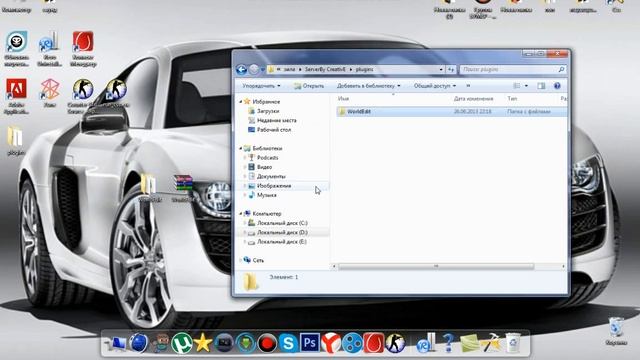Select Локальный диск (E:)
Image resolution: width=640 pixels, height=360 pixels.
coord(282,242)
